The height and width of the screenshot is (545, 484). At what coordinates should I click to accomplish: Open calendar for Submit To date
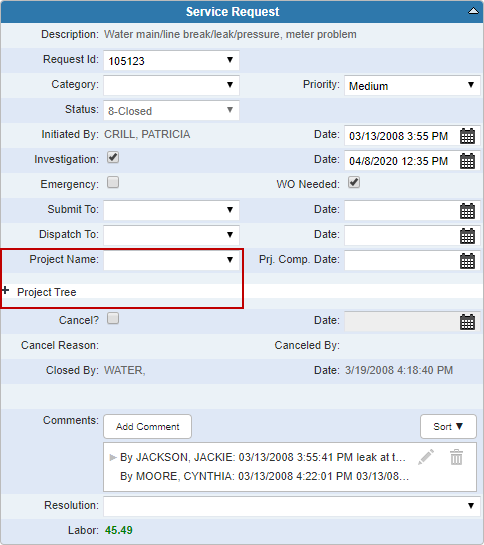point(467,211)
